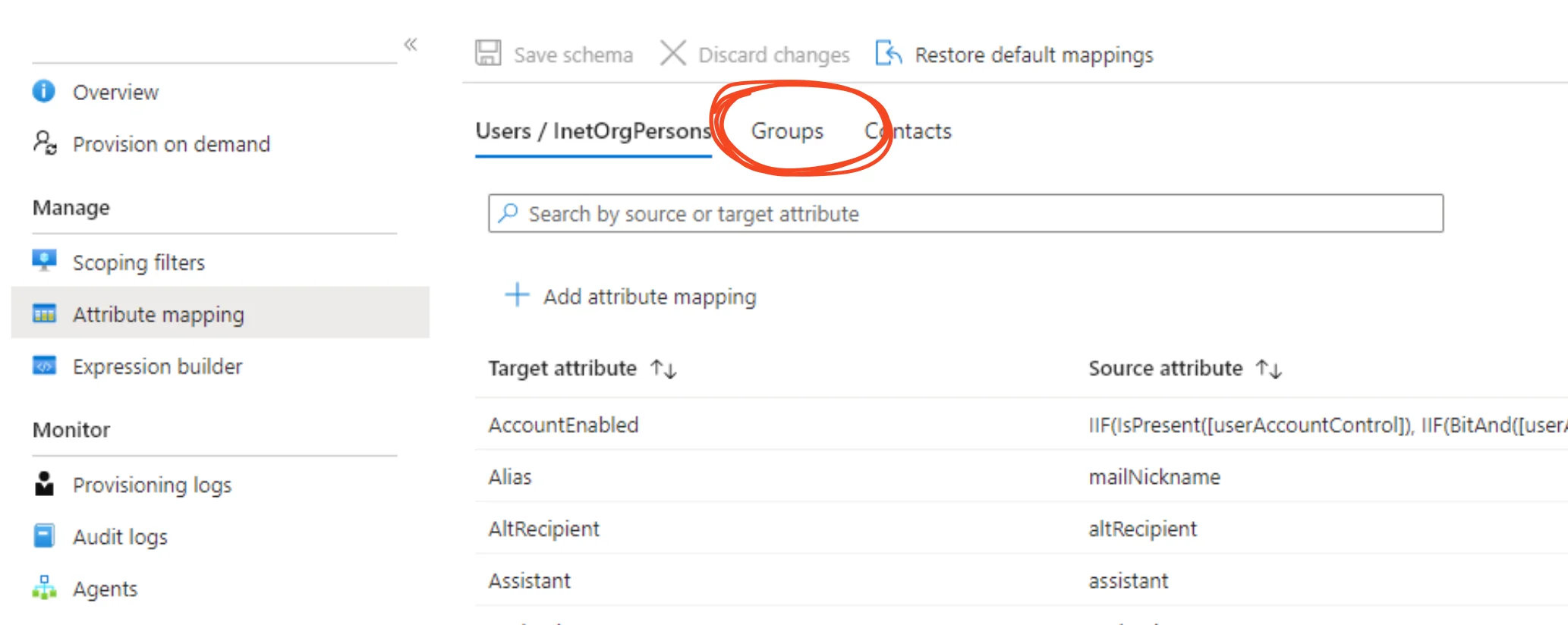Open Provision on demand page
Image resolution: width=1568 pixels, height=625 pixels.
tap(172, 143)
